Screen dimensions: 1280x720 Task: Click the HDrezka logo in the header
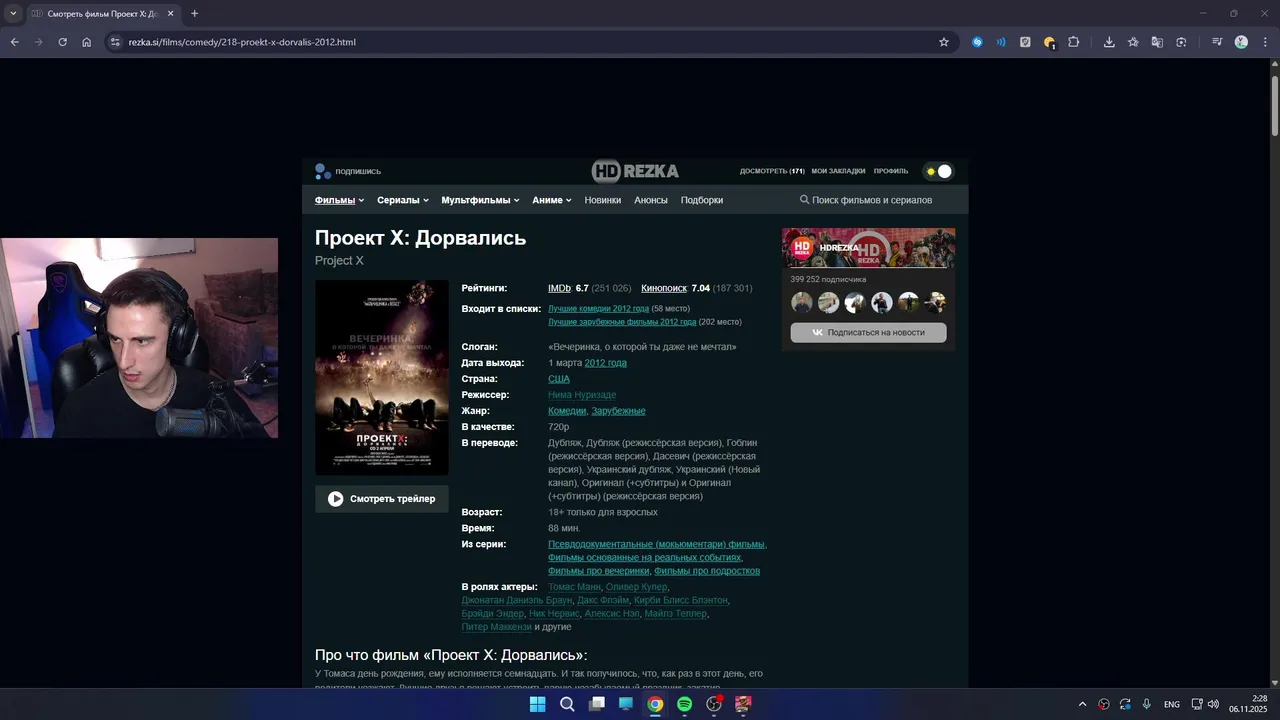click(635, 171)
